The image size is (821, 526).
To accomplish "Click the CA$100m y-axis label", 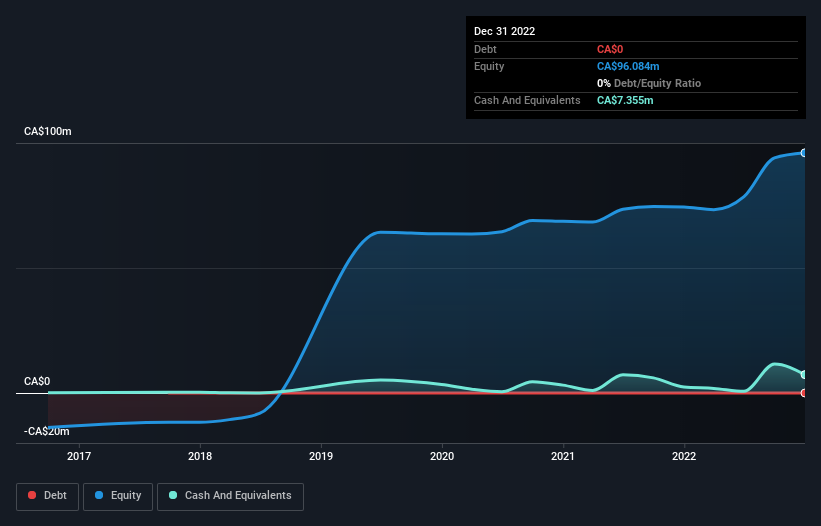I will [48, 131].
